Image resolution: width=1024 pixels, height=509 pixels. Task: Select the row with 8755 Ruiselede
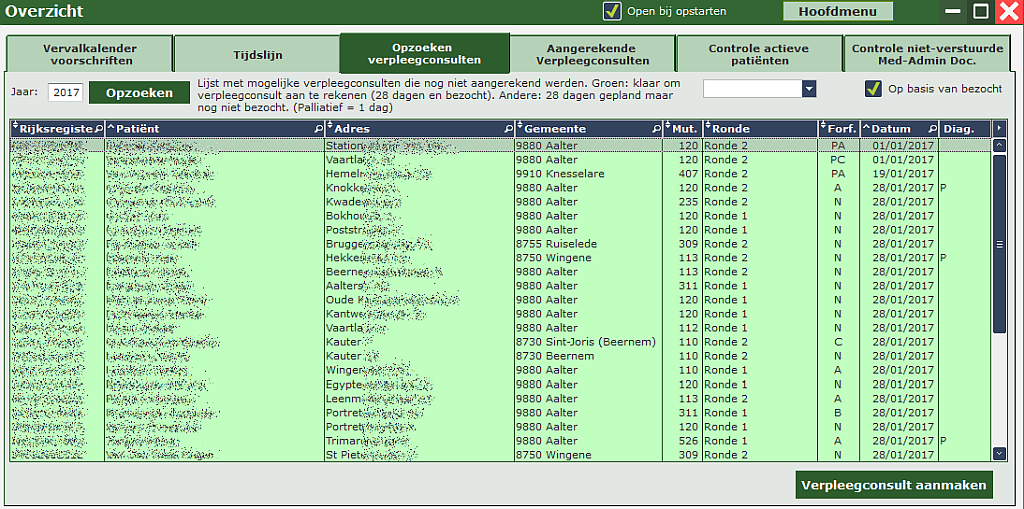pyautogui.click(x=500, y=244)
